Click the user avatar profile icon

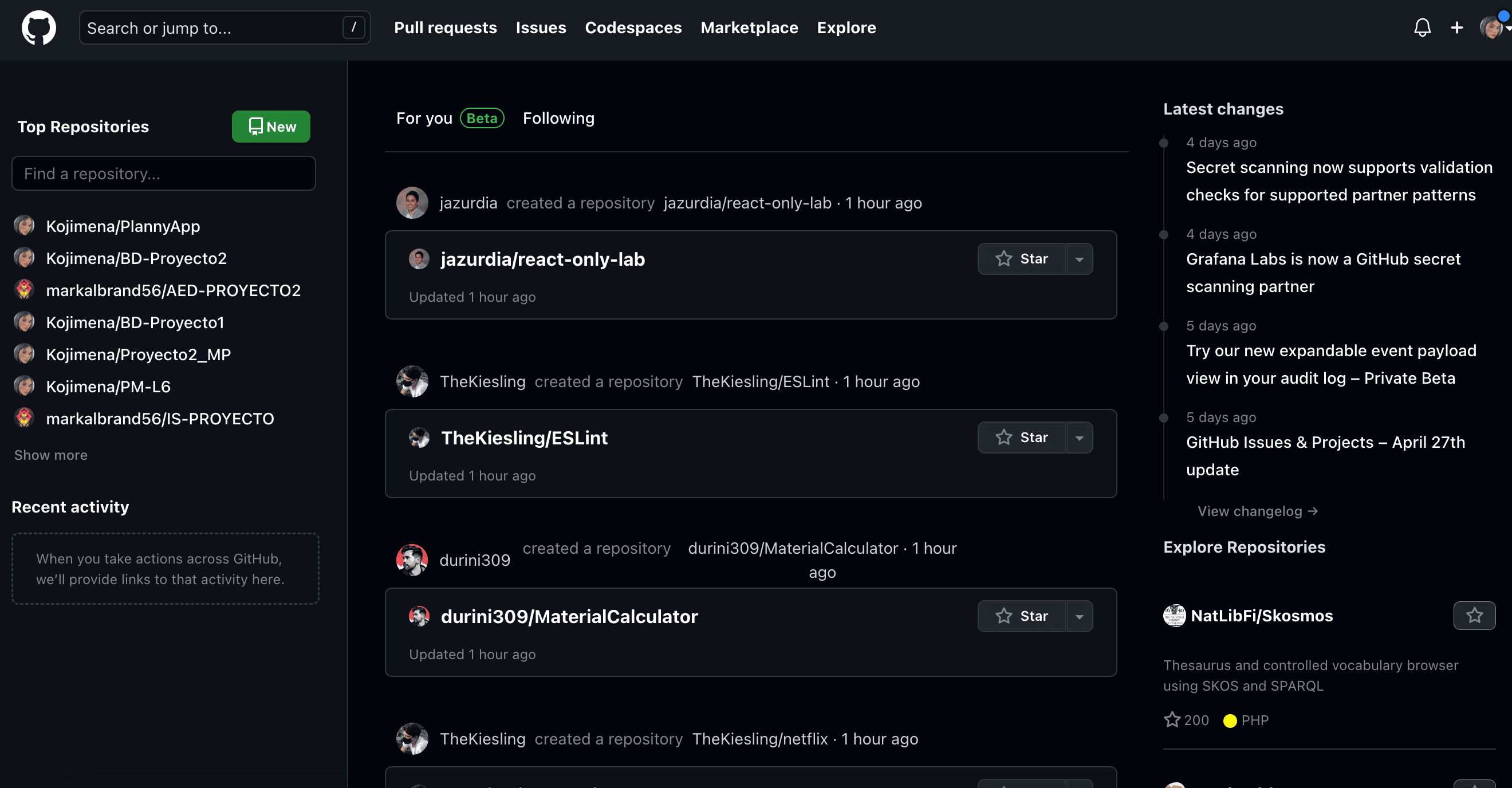coord(1491,28)
